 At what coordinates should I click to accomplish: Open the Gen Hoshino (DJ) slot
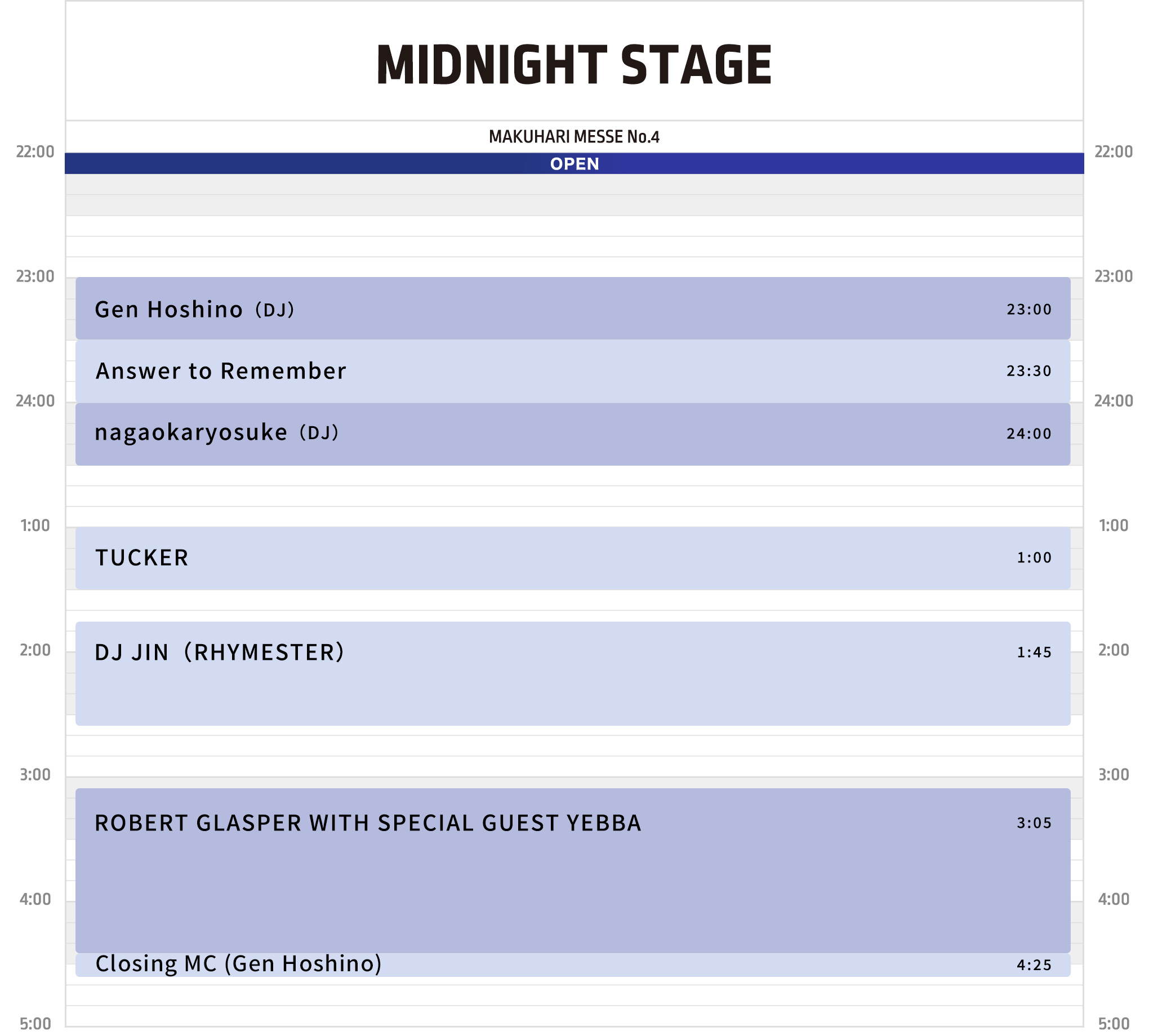(x=573, y=309)
